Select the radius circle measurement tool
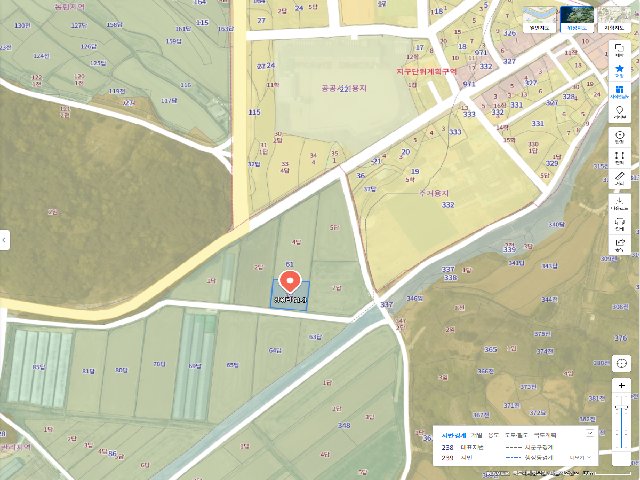Image resolution: width=640 pixels, height=480 pixels. click(x=620, y=137)
